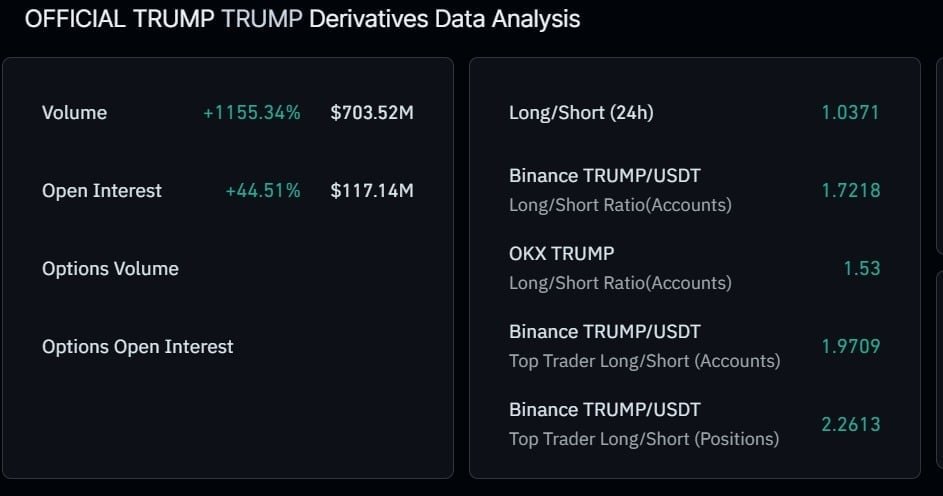Click the $703.52M volume figure
Image resolution: width=943 pixels, height=496 pixels.
tap(372, 112)
